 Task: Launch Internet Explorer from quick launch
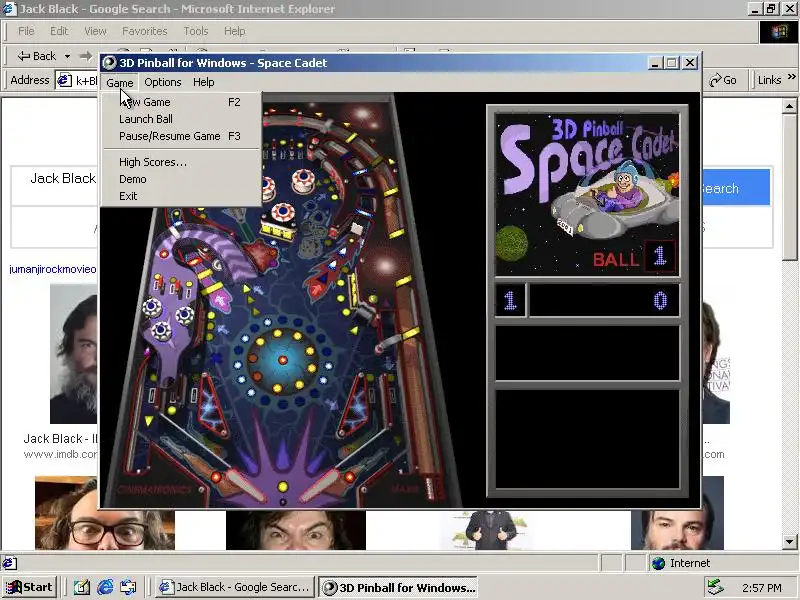point(105,588)
